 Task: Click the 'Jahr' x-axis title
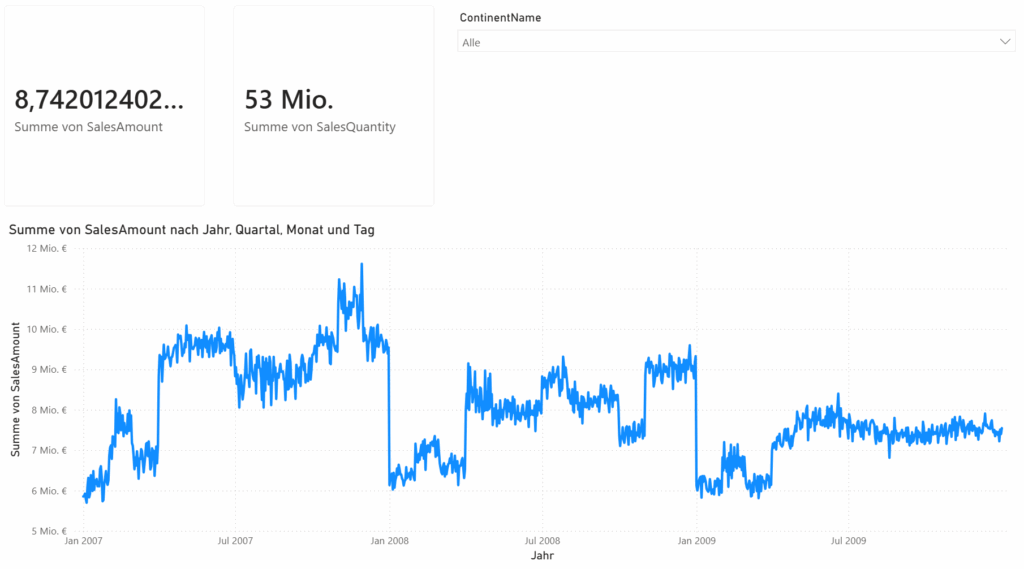pyautogui.click(x=542, y=555)
